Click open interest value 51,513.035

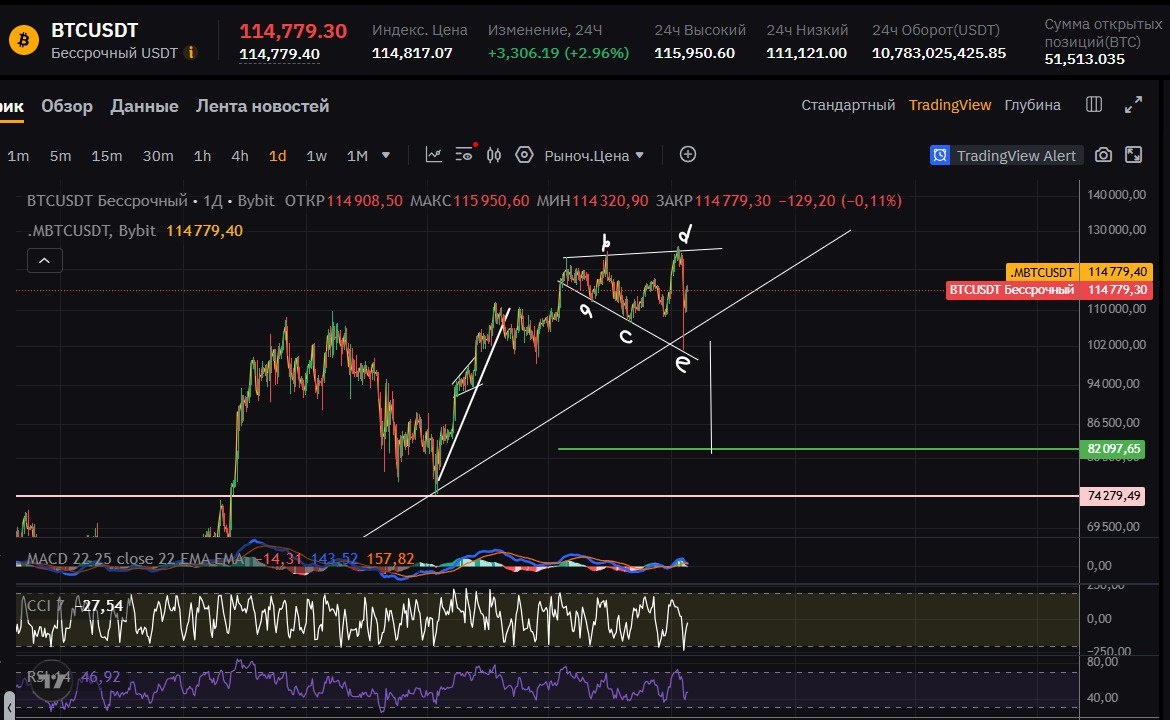coord(1084,59)
